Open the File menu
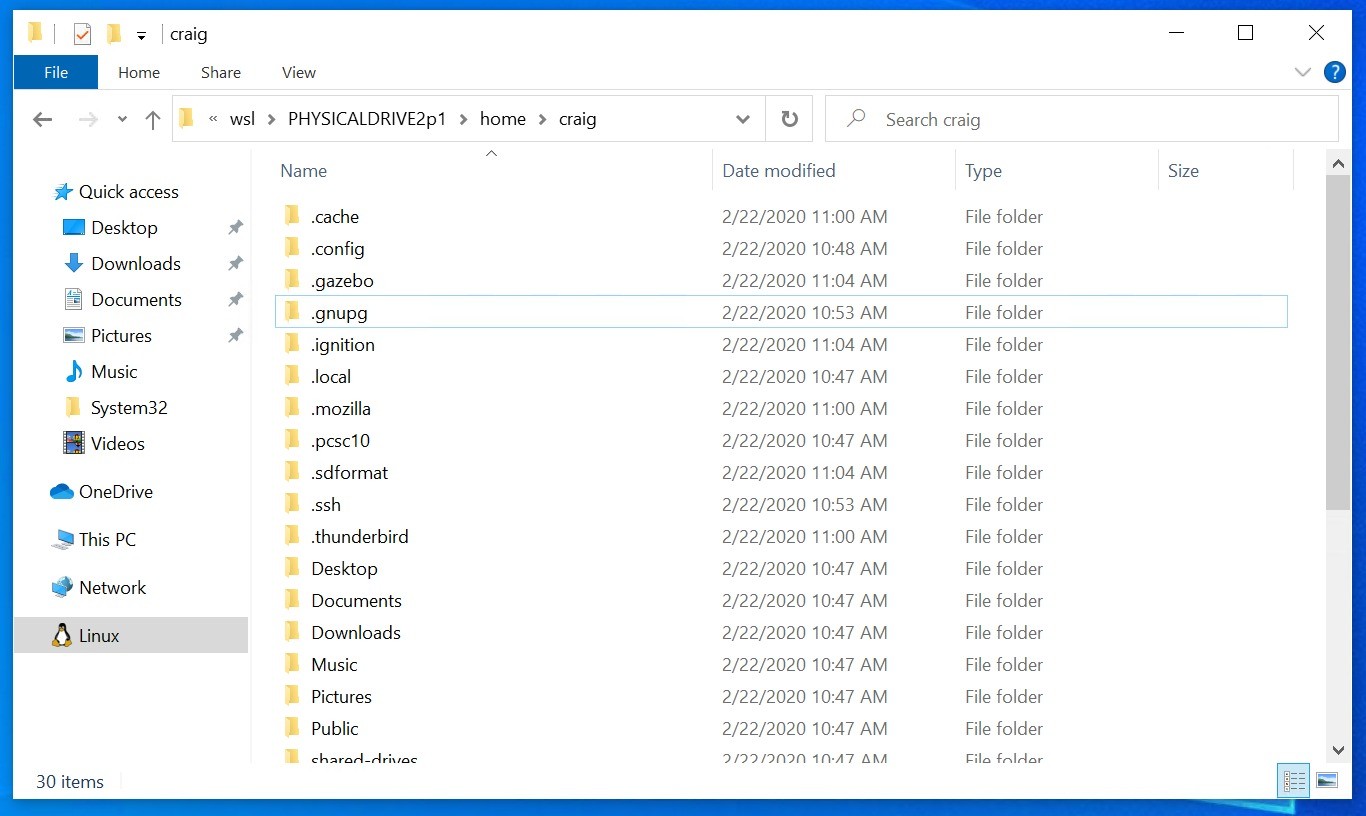The height and width of the screenshot is (816, 1366). click(x=55, y=72)
